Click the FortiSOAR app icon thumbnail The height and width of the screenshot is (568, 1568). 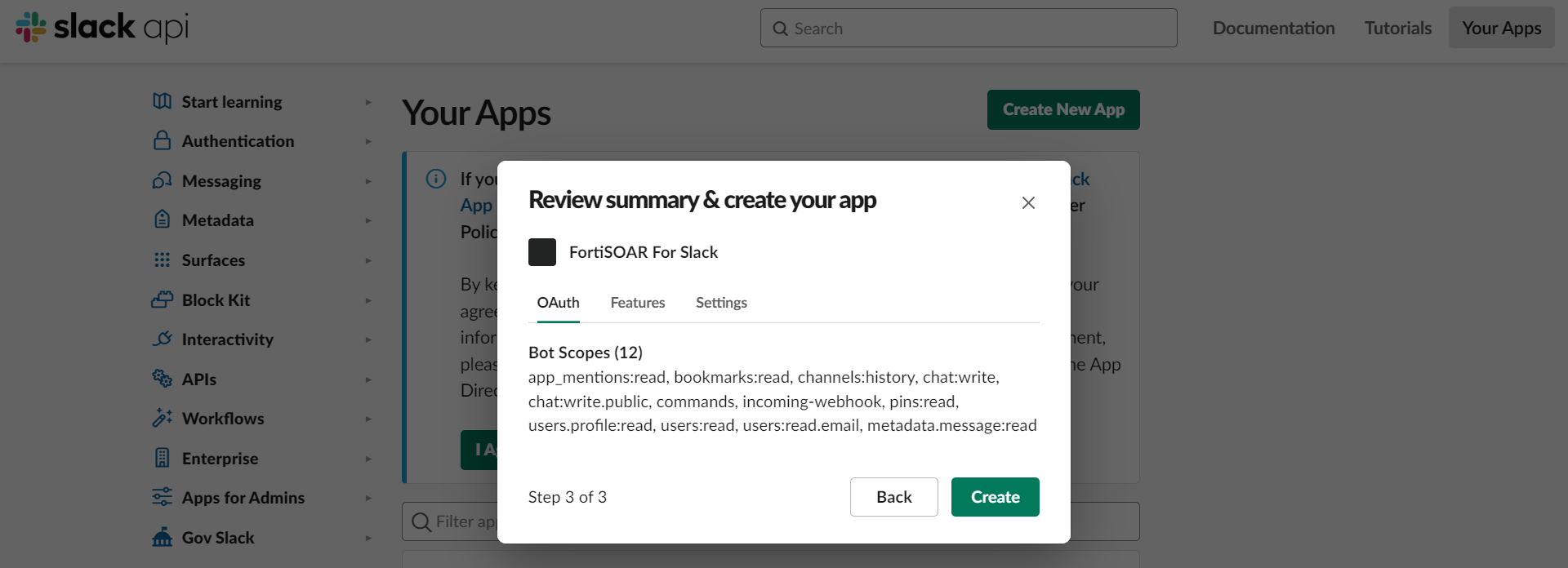coord(542,252)
